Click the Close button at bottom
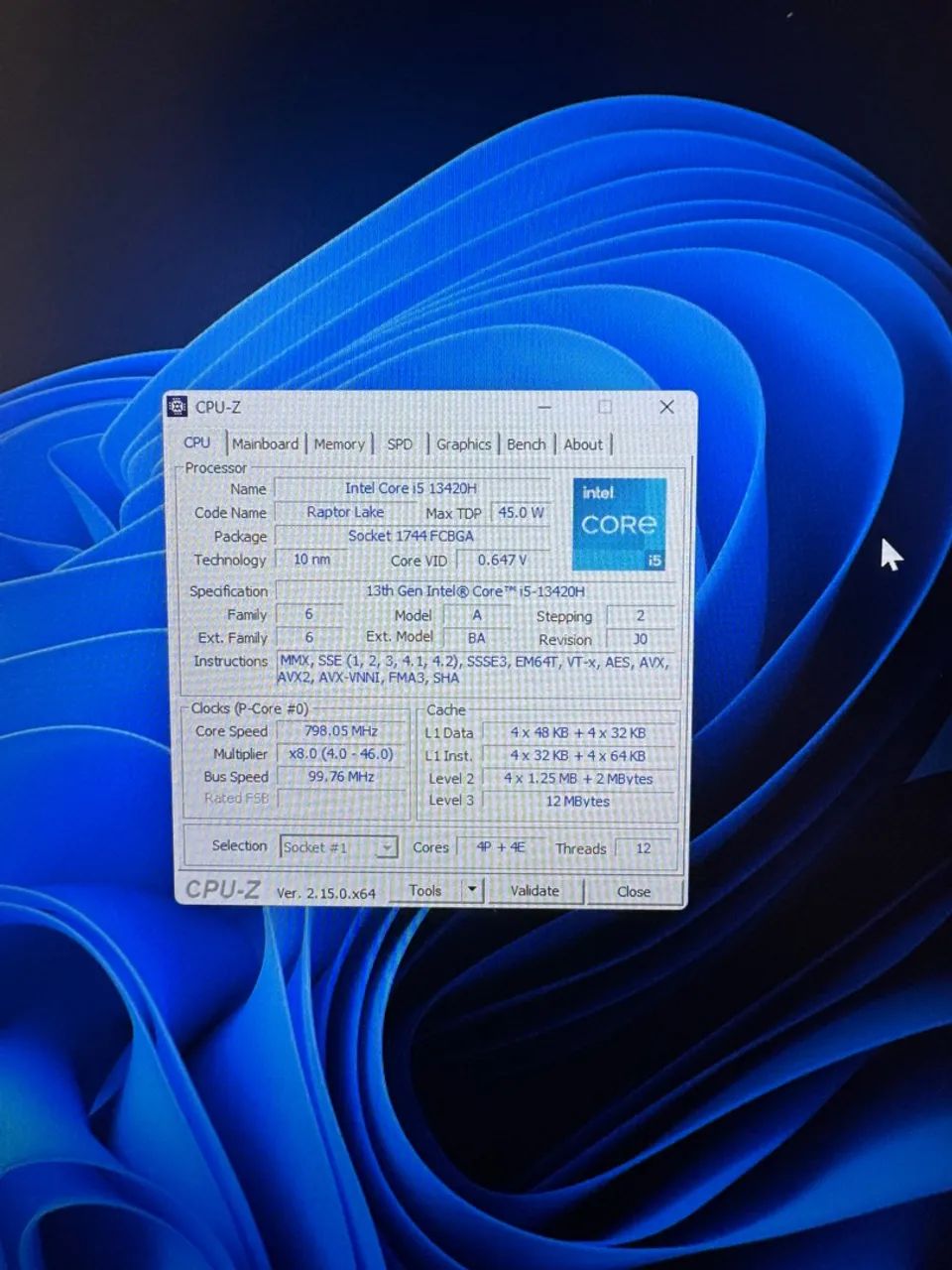 click(634, 891)
